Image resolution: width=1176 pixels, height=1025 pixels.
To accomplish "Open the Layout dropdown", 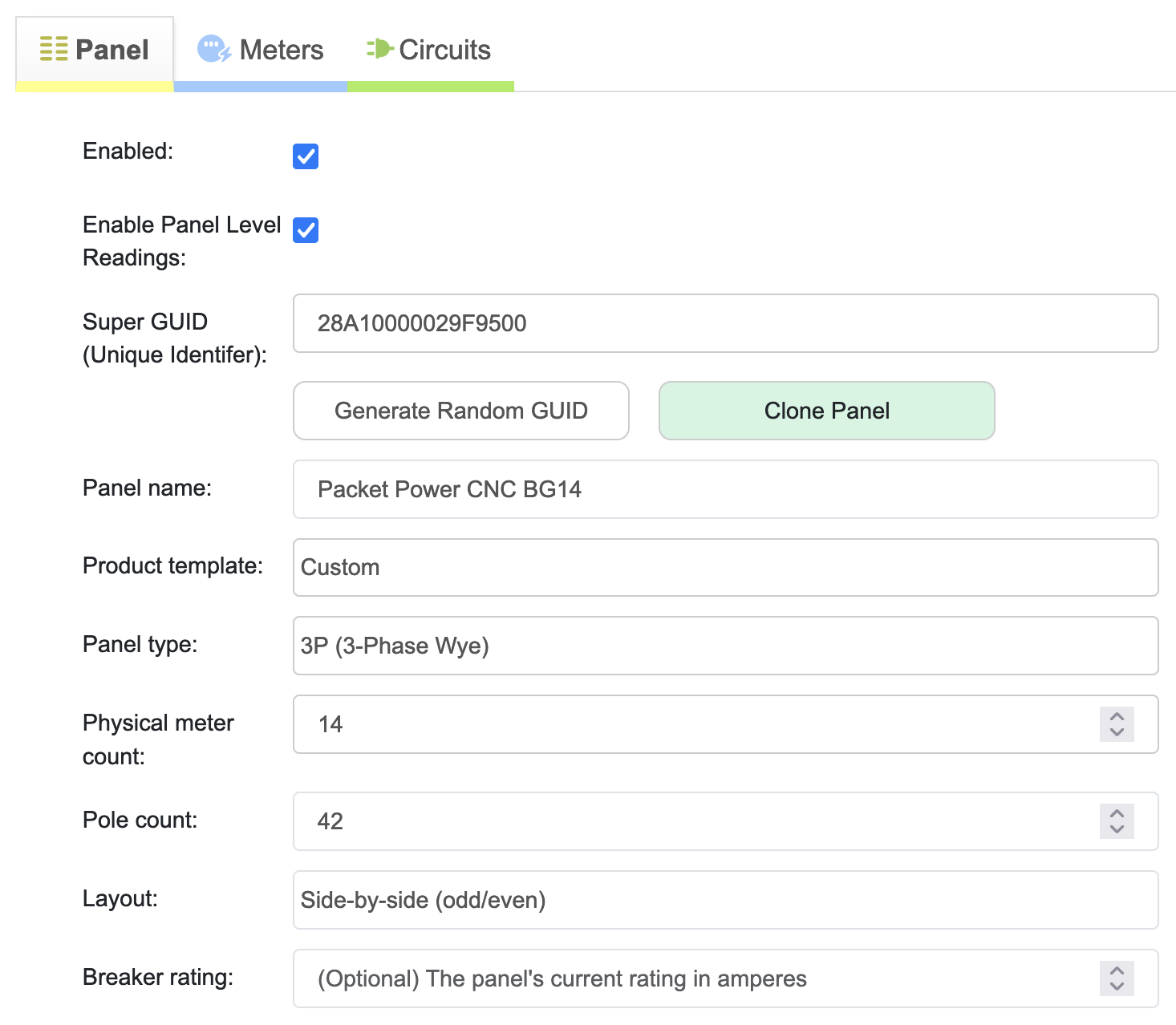I will point(725,900).
